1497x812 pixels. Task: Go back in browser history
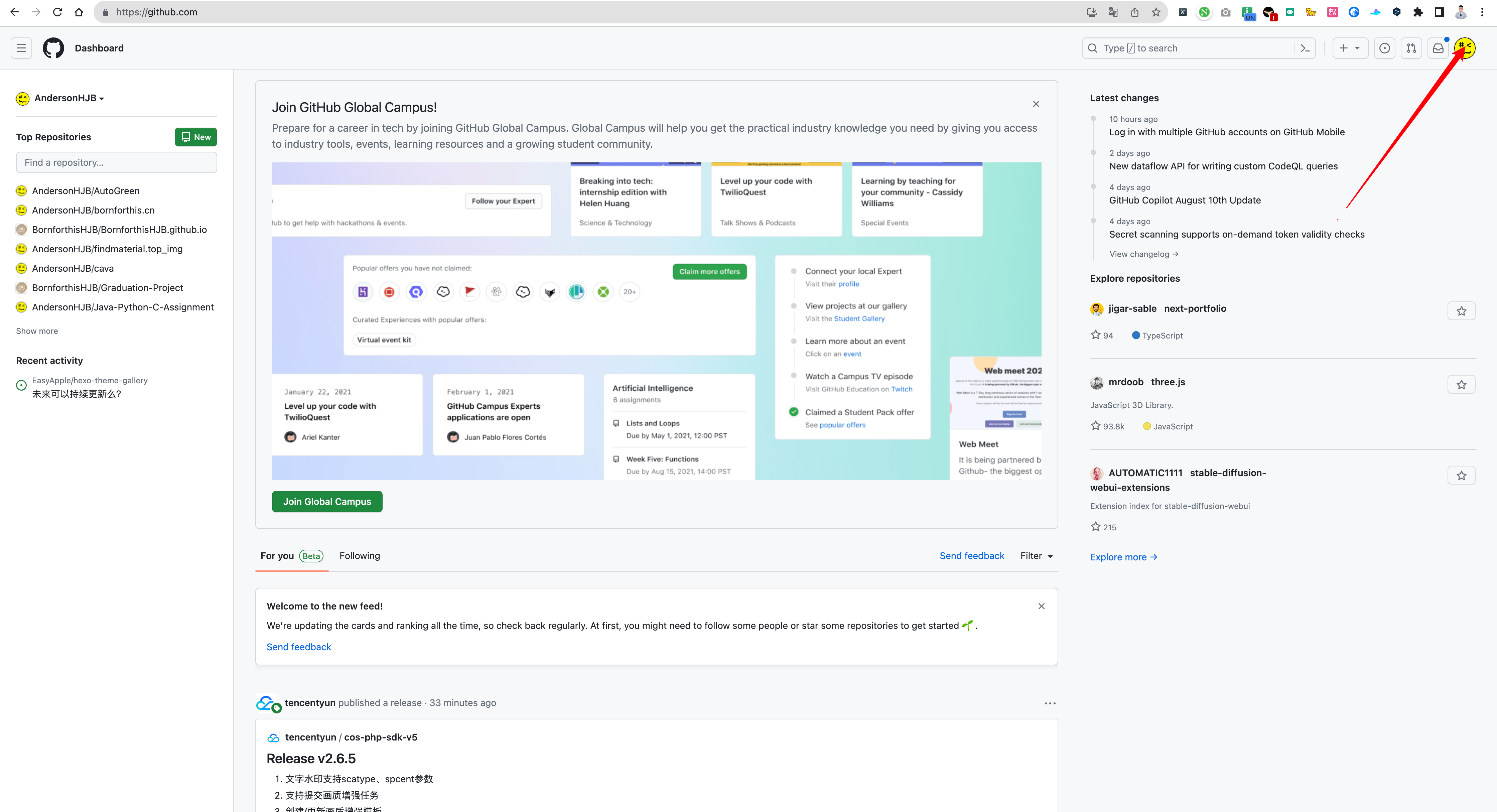[14, 12]
